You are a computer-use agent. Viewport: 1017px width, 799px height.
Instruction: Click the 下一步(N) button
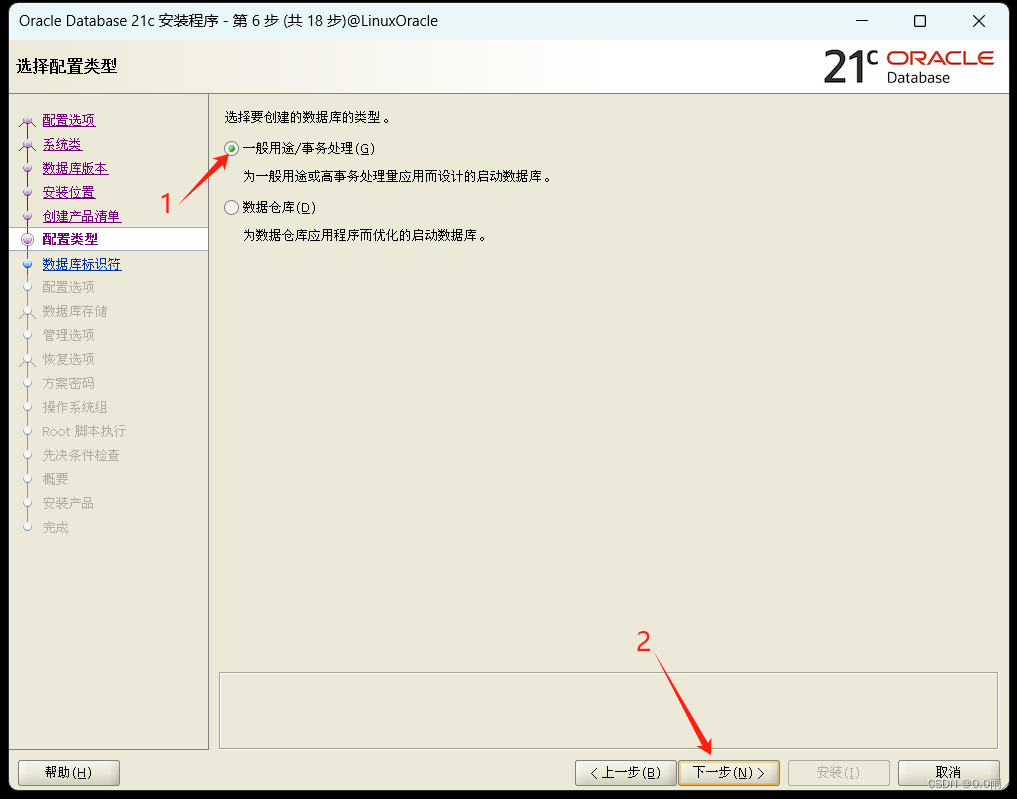729,772
